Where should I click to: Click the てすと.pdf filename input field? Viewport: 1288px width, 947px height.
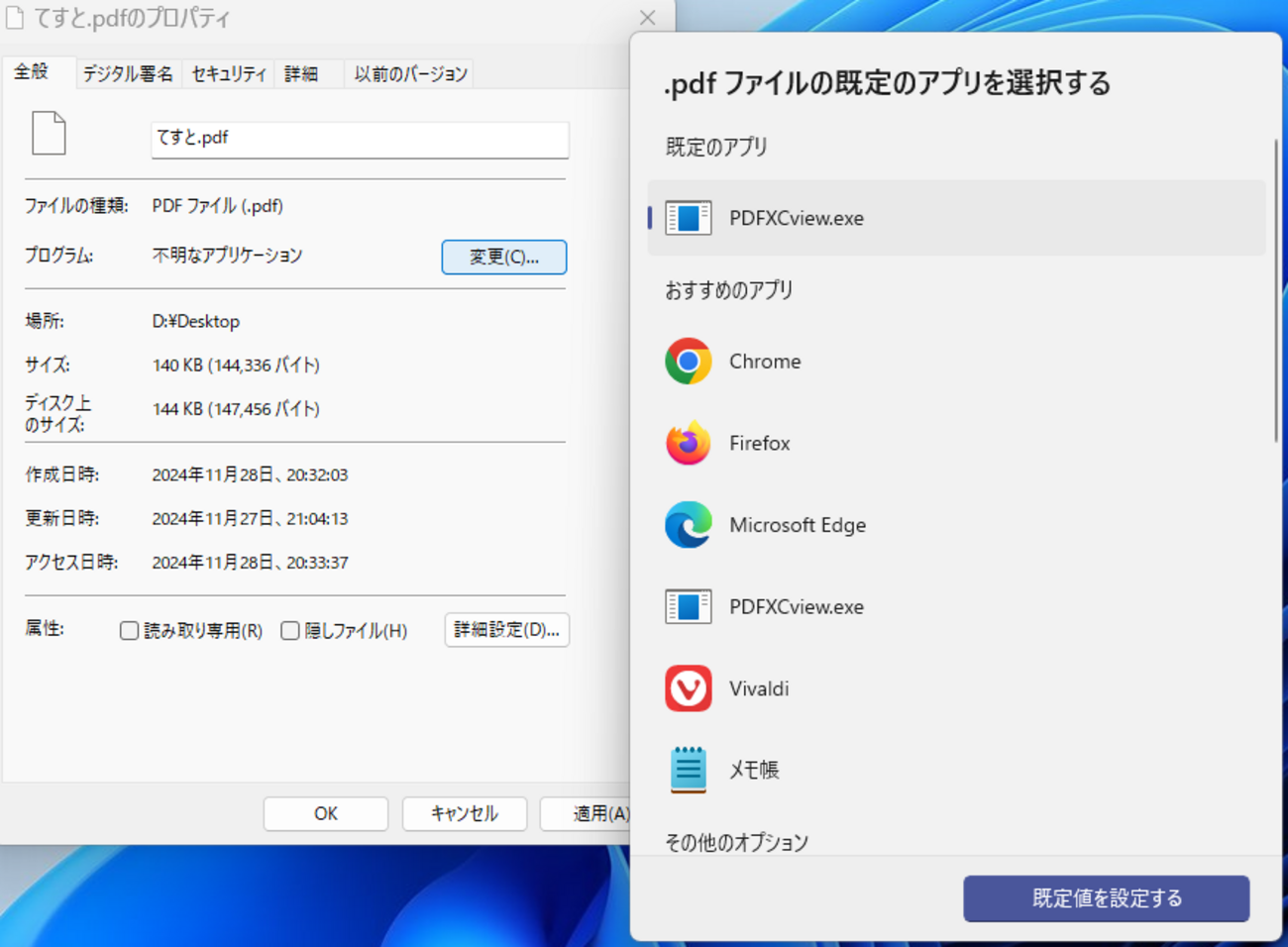(360, 139)
